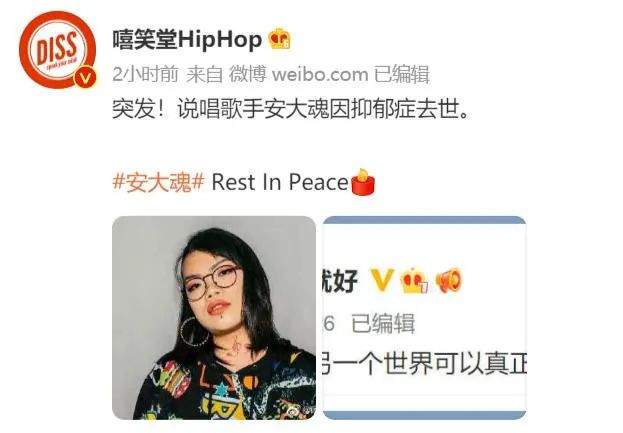Screen dimensions: 623x433
Task: Click the 2小时前 post timestamp
Action: click(x=145, y=74)
